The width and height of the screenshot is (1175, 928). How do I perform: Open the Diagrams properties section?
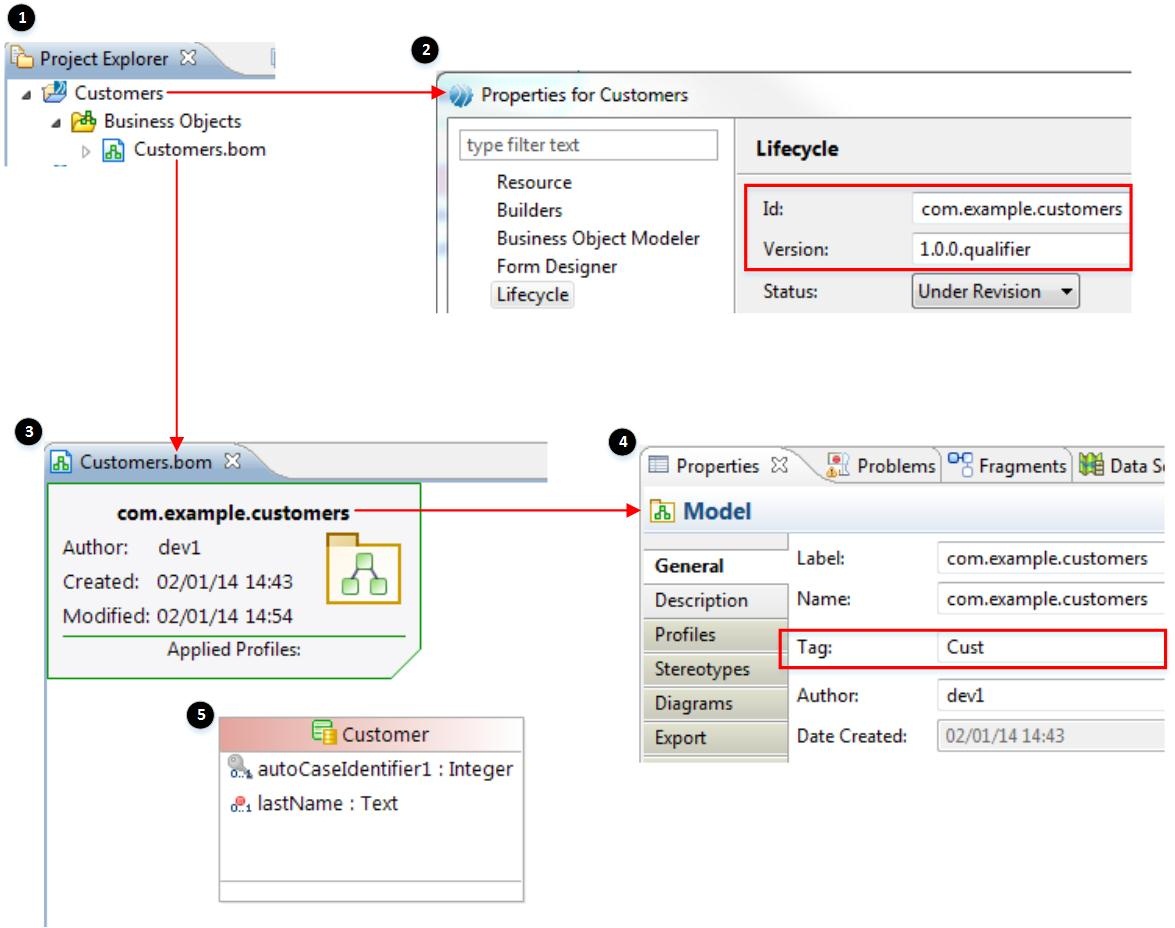[716, 704]
